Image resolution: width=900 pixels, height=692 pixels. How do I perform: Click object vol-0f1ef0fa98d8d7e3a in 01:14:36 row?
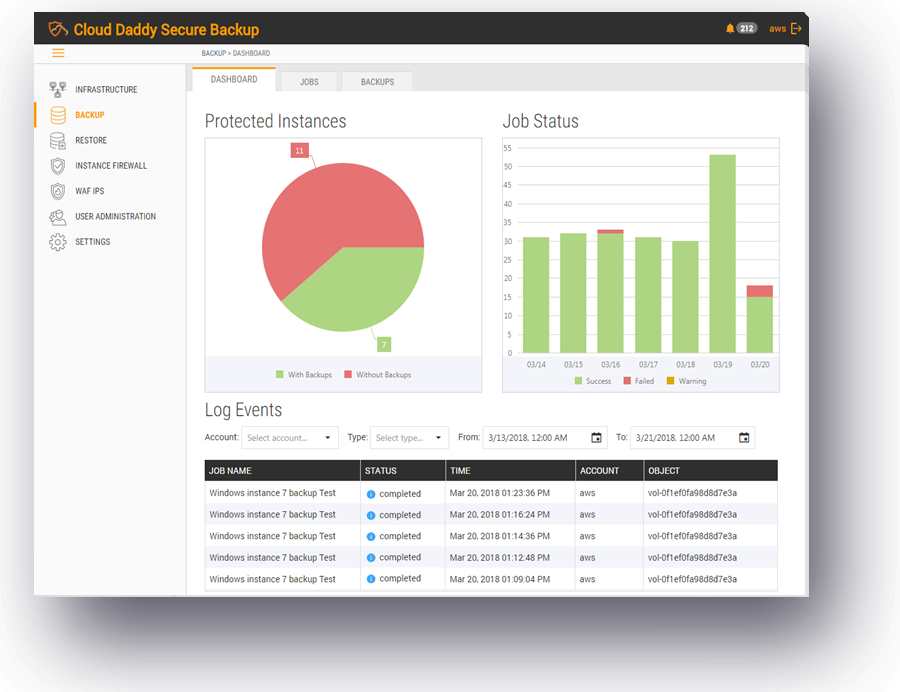692,536
